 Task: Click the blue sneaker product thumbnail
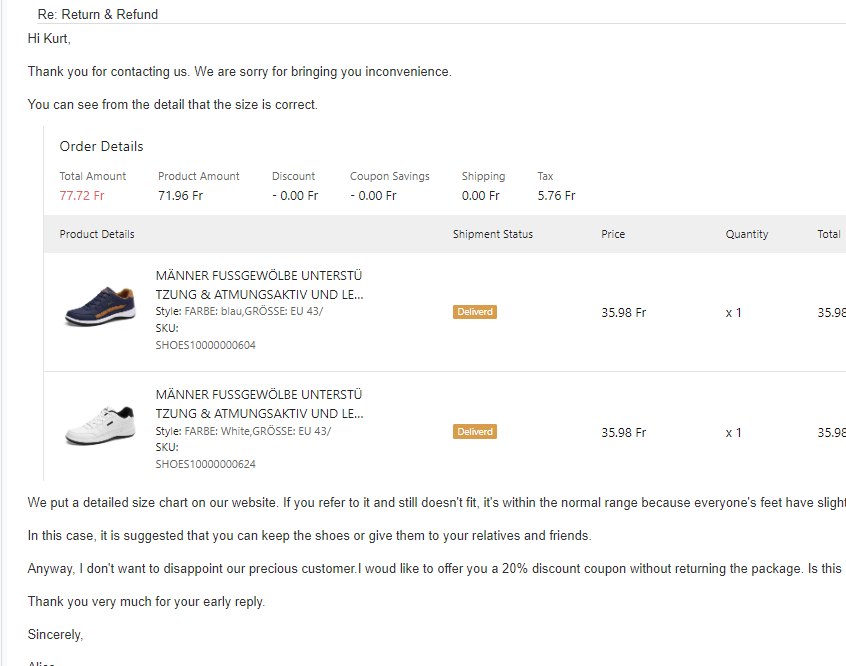pyautogui.click(x=100, y=304)
